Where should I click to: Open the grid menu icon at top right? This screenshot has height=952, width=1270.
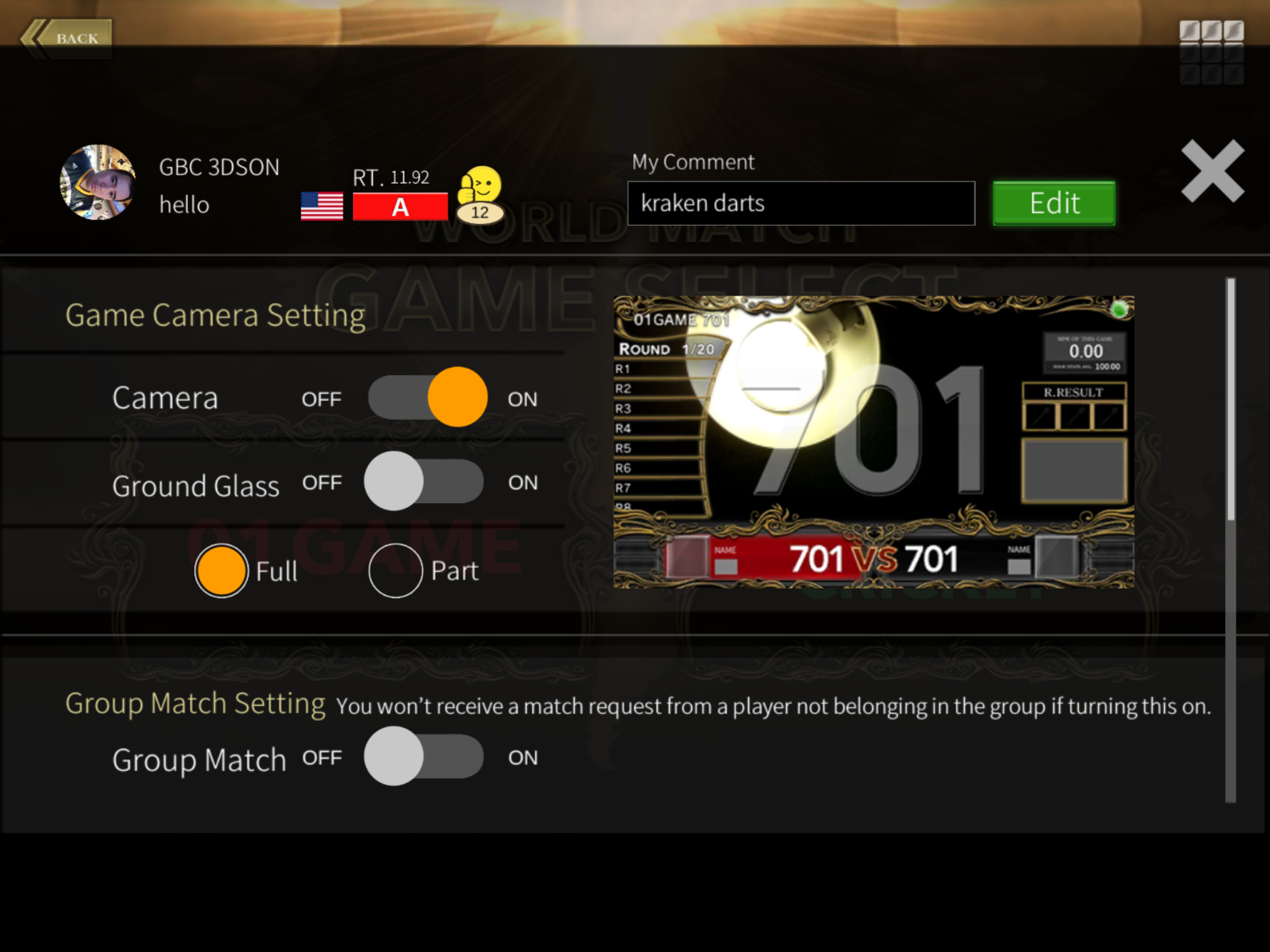click(1211, 52)
